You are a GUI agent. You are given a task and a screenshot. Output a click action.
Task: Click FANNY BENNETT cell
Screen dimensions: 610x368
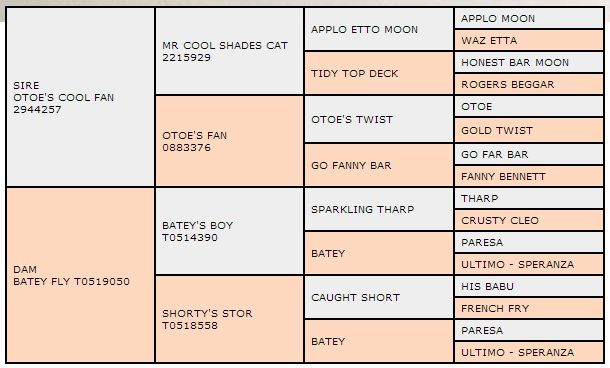(x=529, y=176)
